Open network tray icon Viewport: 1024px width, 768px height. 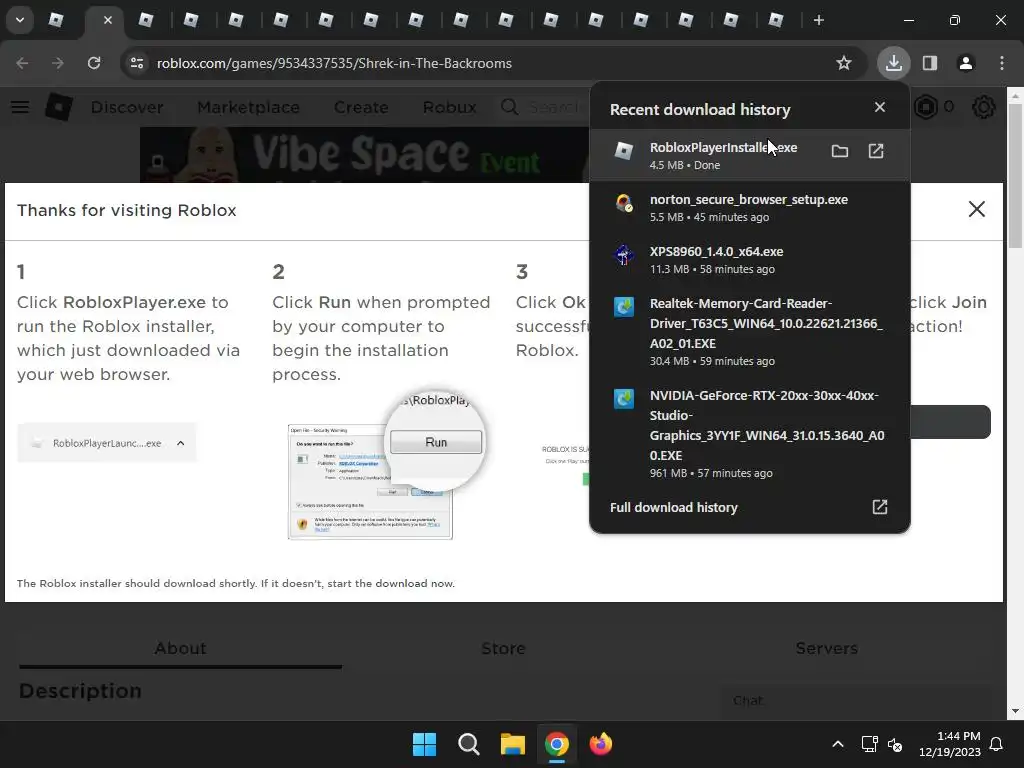(869, 744)
